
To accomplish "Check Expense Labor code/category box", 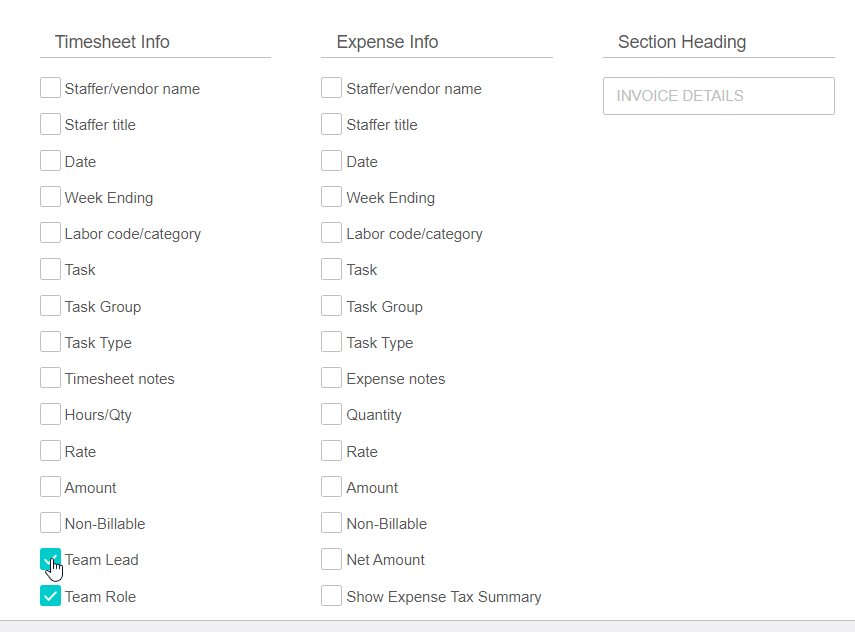I will [332, 233].
